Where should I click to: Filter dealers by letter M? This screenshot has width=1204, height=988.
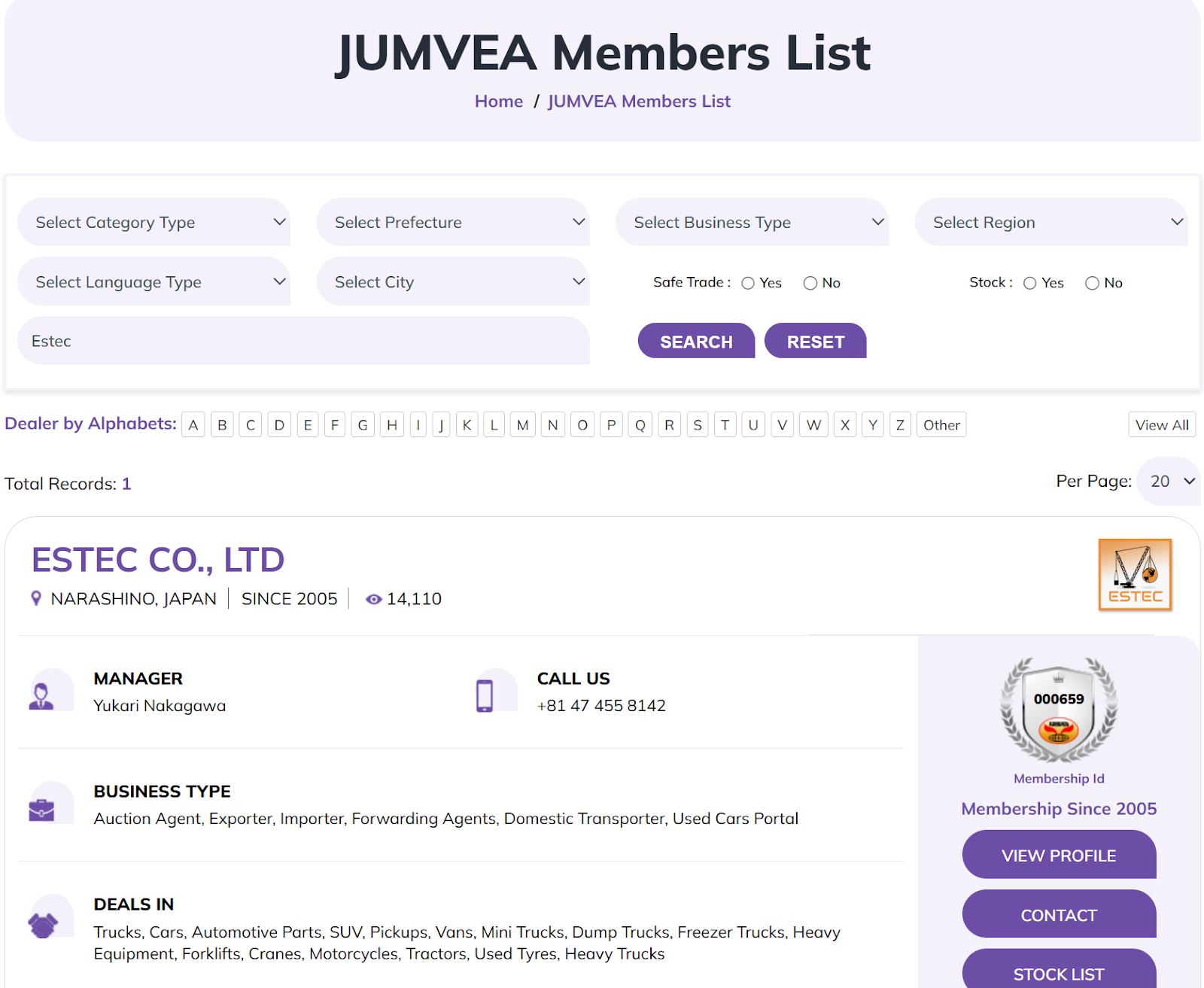pos(523,424)
